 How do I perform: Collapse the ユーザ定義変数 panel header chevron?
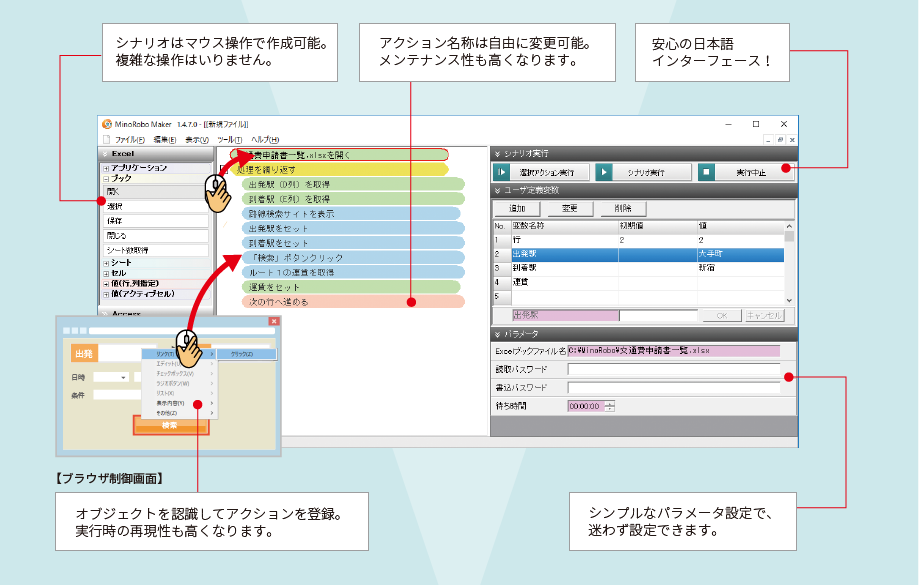point(497,190)
